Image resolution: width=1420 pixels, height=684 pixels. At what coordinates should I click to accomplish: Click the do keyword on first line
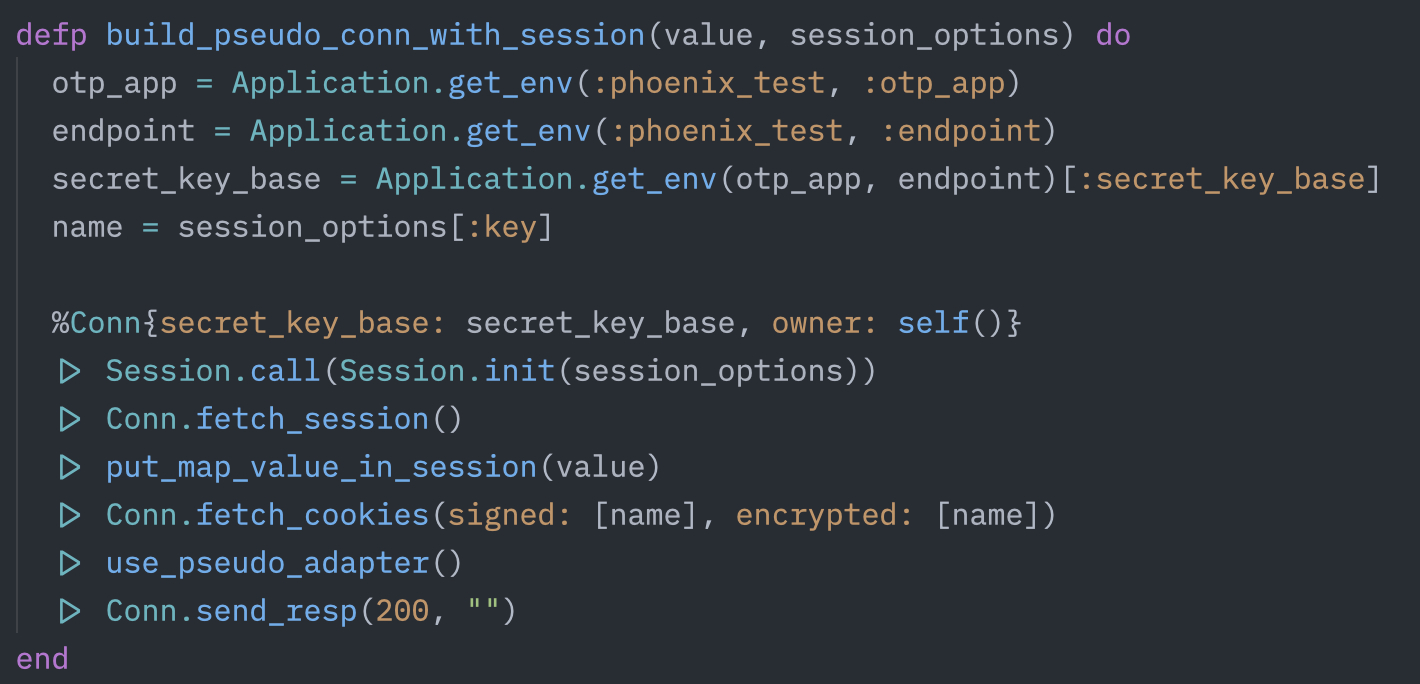point(1113,35)
